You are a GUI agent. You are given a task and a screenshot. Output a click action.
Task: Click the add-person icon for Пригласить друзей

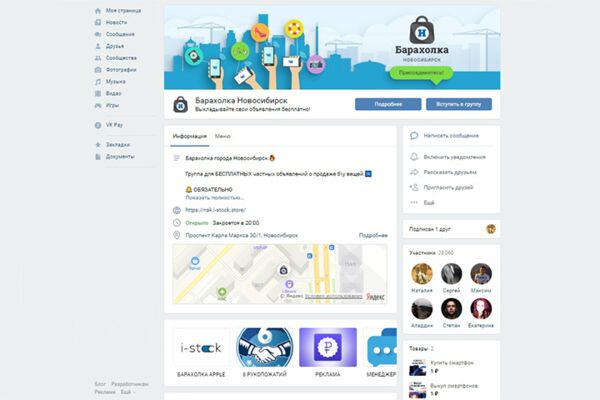click(414, 188)
